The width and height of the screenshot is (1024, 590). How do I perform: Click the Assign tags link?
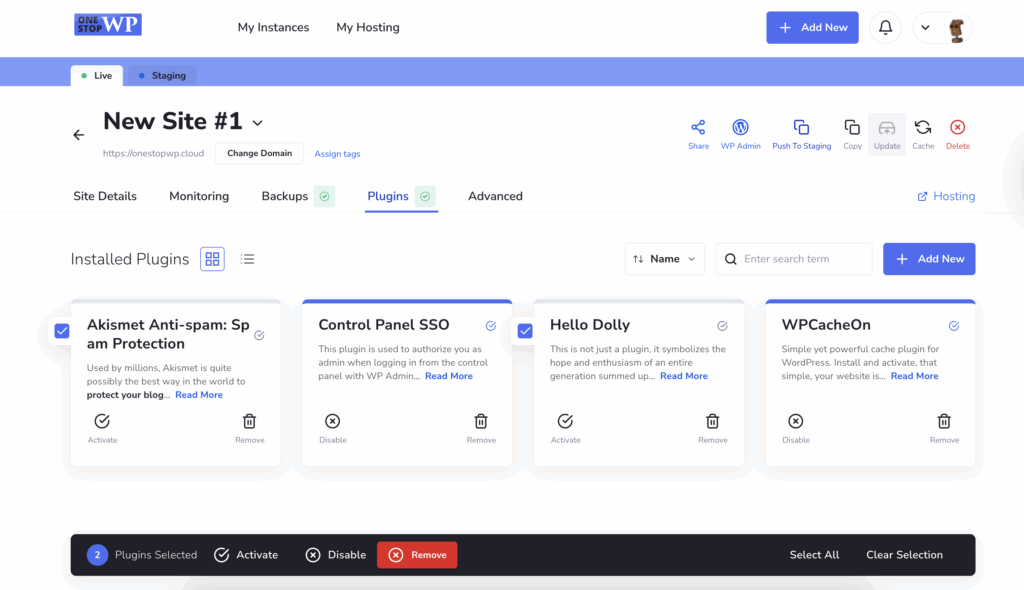[337, 154]
